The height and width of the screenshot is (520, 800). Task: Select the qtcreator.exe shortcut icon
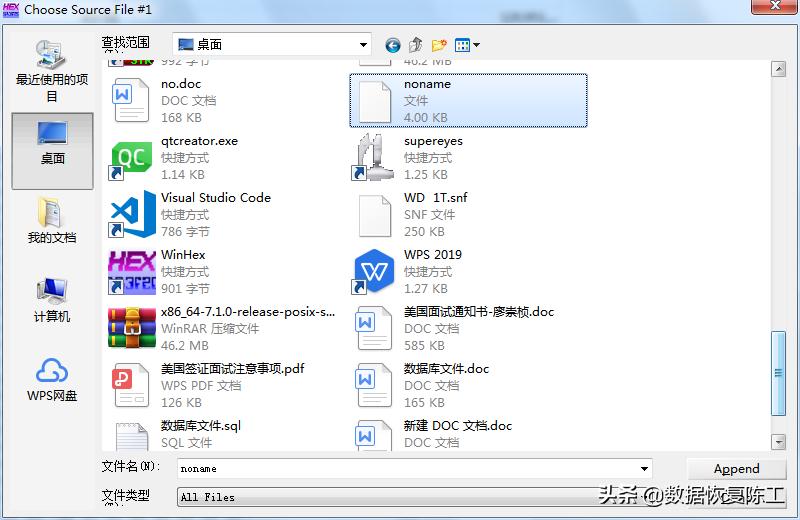click(x=131, y=159)
